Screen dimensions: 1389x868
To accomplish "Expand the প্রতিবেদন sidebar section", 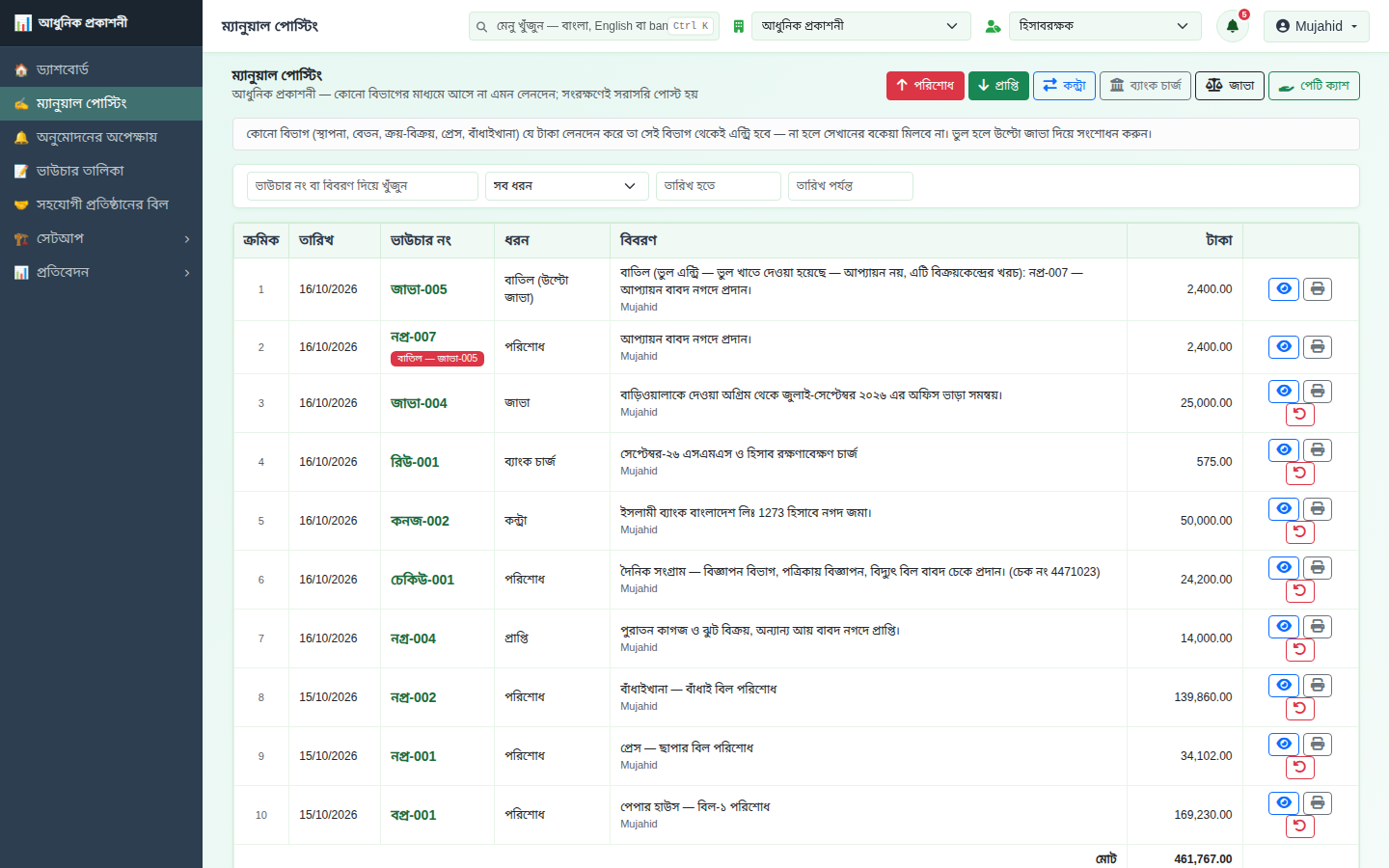I will point(101,272).
